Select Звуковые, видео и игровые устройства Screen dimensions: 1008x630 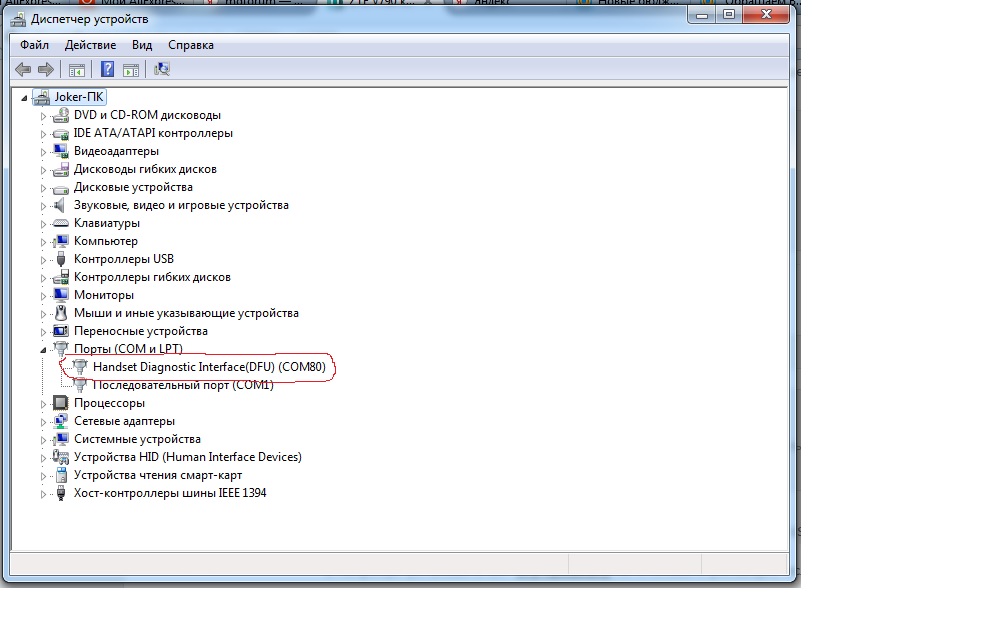pos(181,205)
